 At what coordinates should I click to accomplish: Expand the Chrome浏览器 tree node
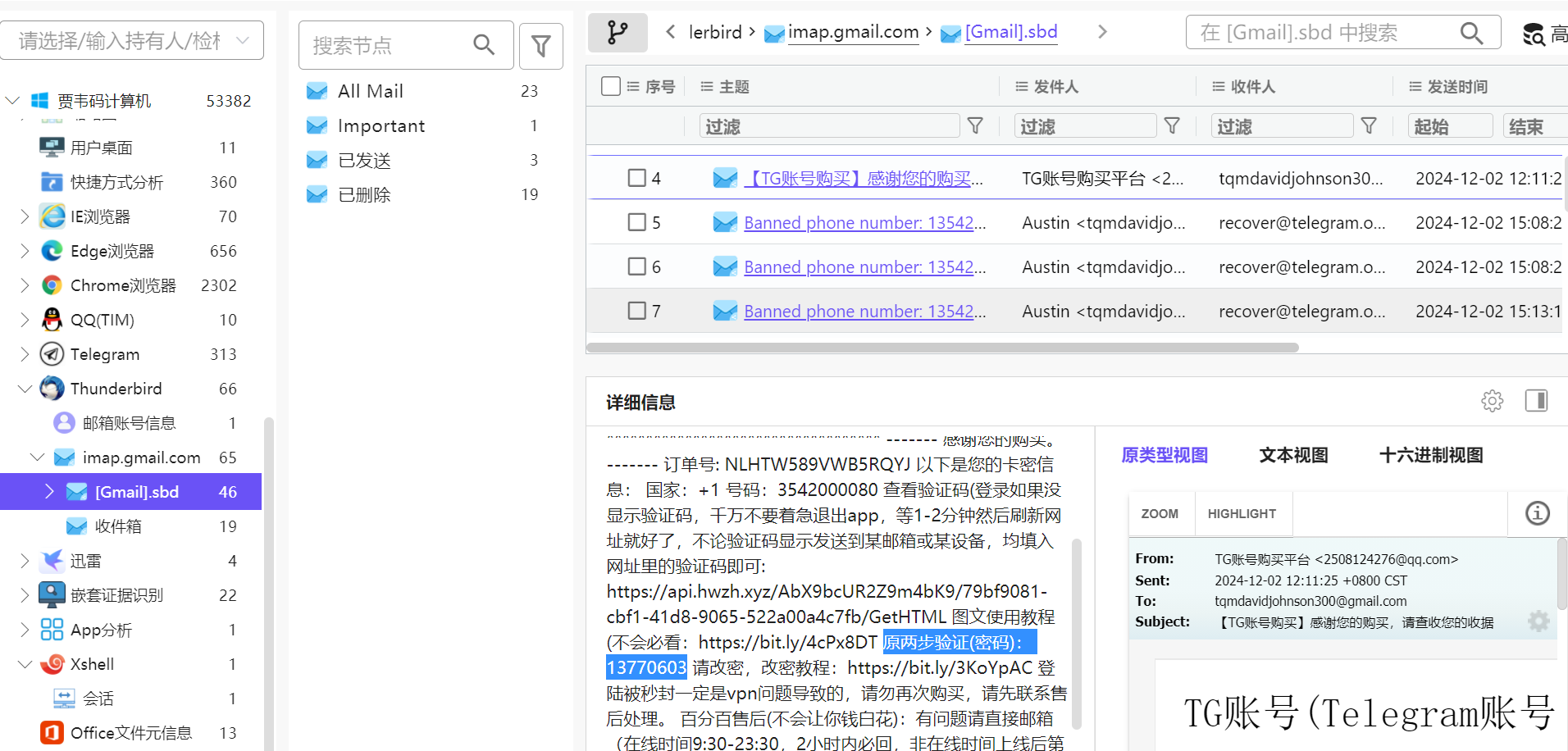coord(25,285)
